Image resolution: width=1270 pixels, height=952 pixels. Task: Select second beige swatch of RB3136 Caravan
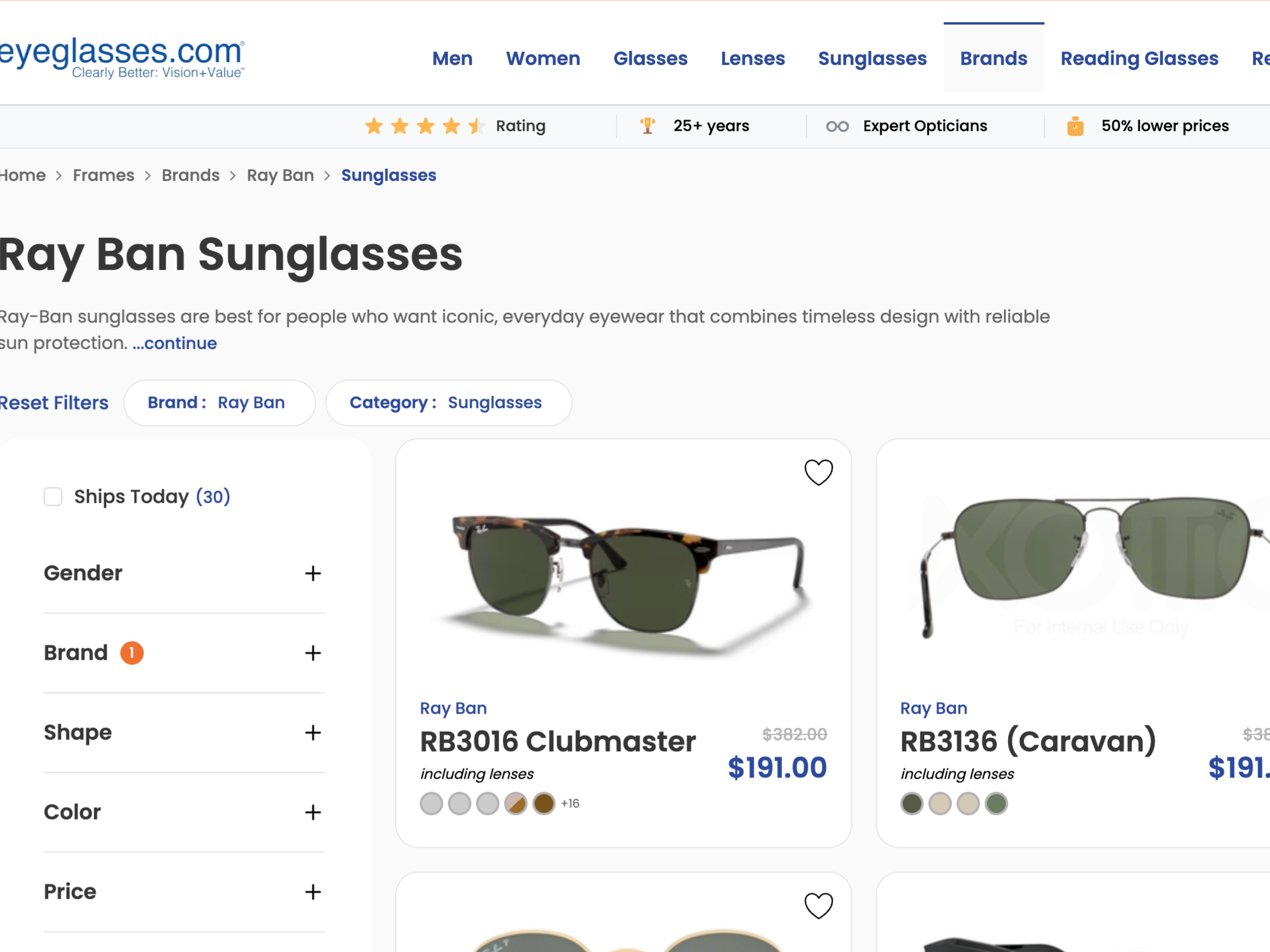tap(968, 804)
